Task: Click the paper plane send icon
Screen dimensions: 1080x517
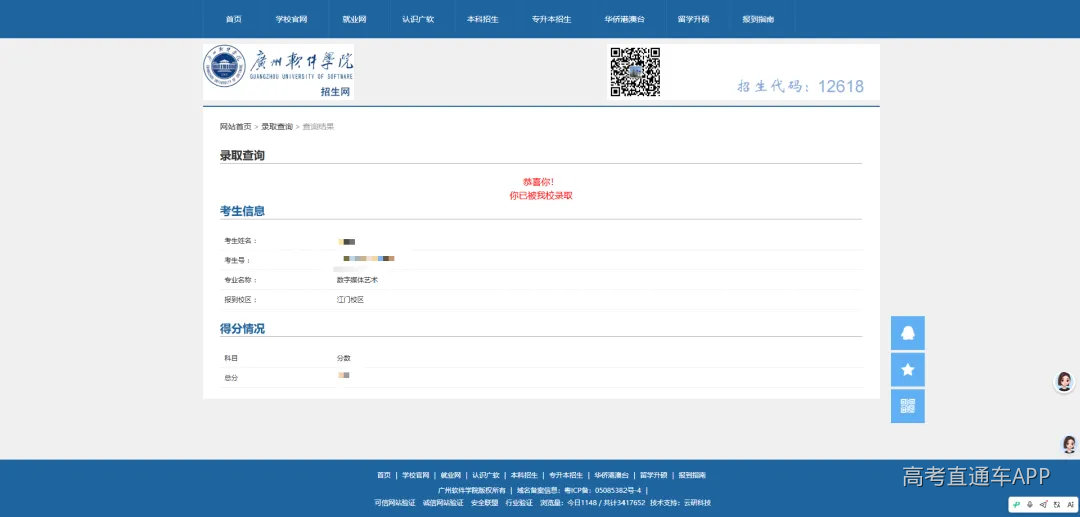Action: point(1043,505)
